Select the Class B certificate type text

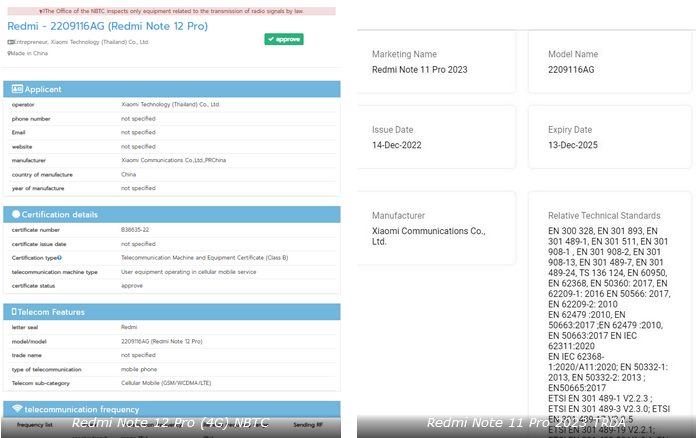click(x=205, y=258)
